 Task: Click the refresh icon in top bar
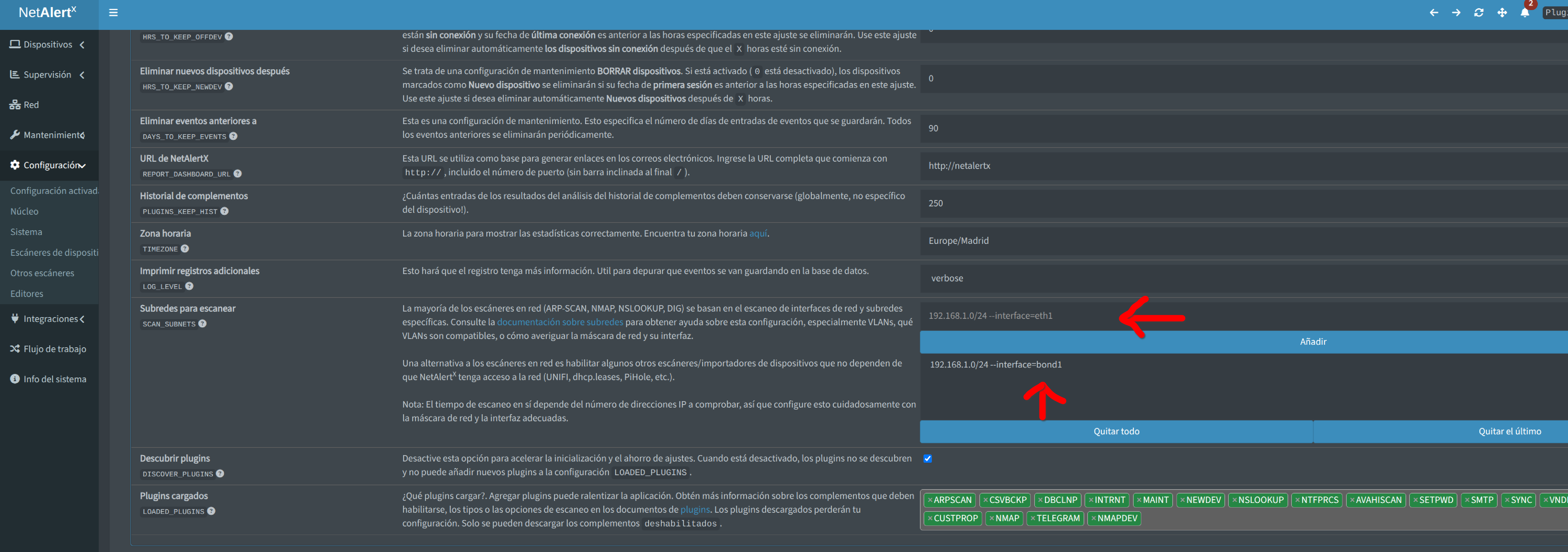point(1478,13)
